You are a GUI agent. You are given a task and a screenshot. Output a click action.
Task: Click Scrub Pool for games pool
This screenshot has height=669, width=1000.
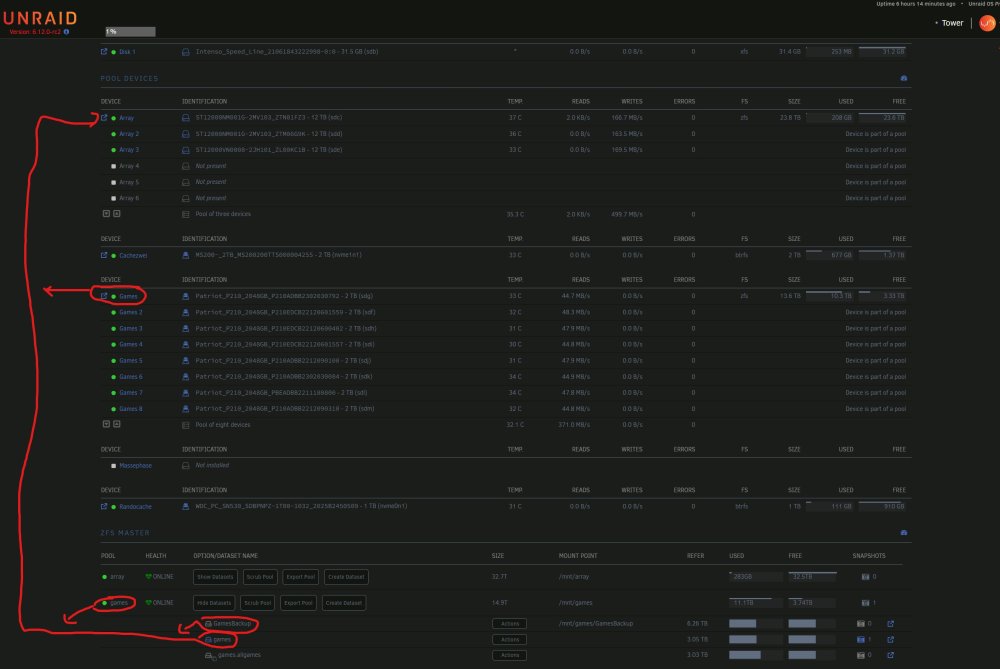tap(258, 603)
